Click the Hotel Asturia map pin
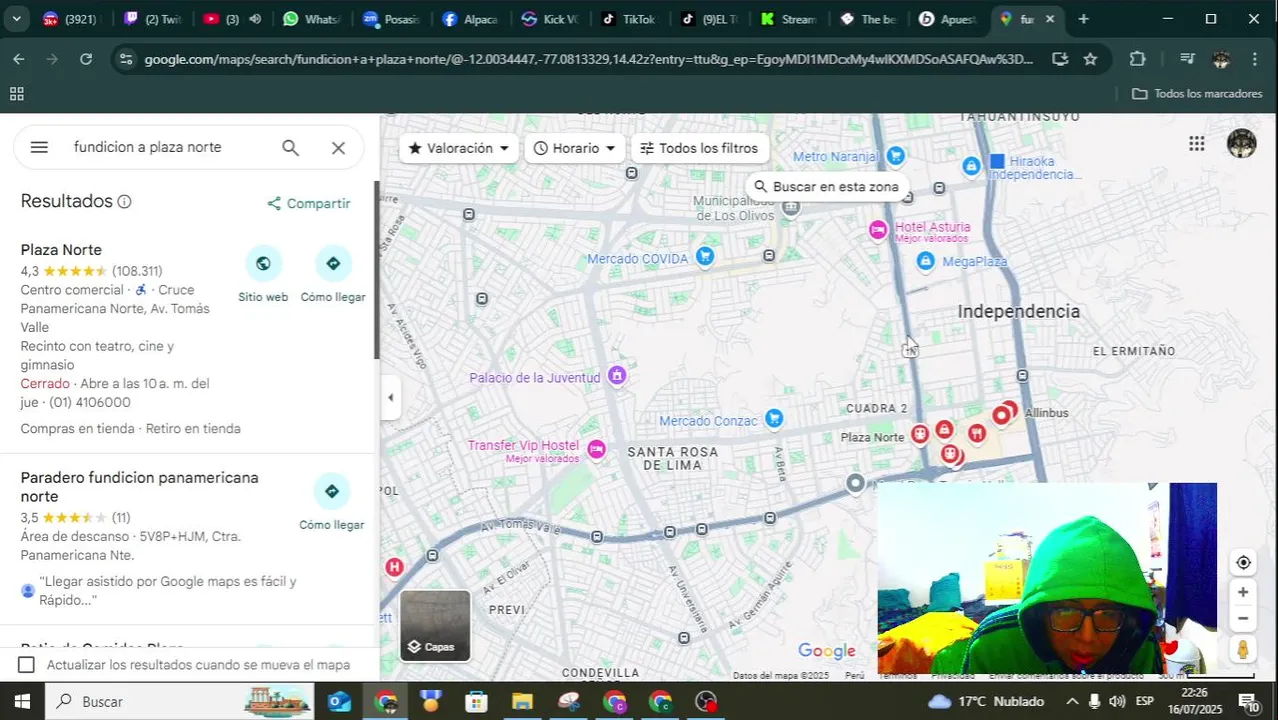Image resolution: width=1278 pixels, height=720 pixels. coord(878,230)
